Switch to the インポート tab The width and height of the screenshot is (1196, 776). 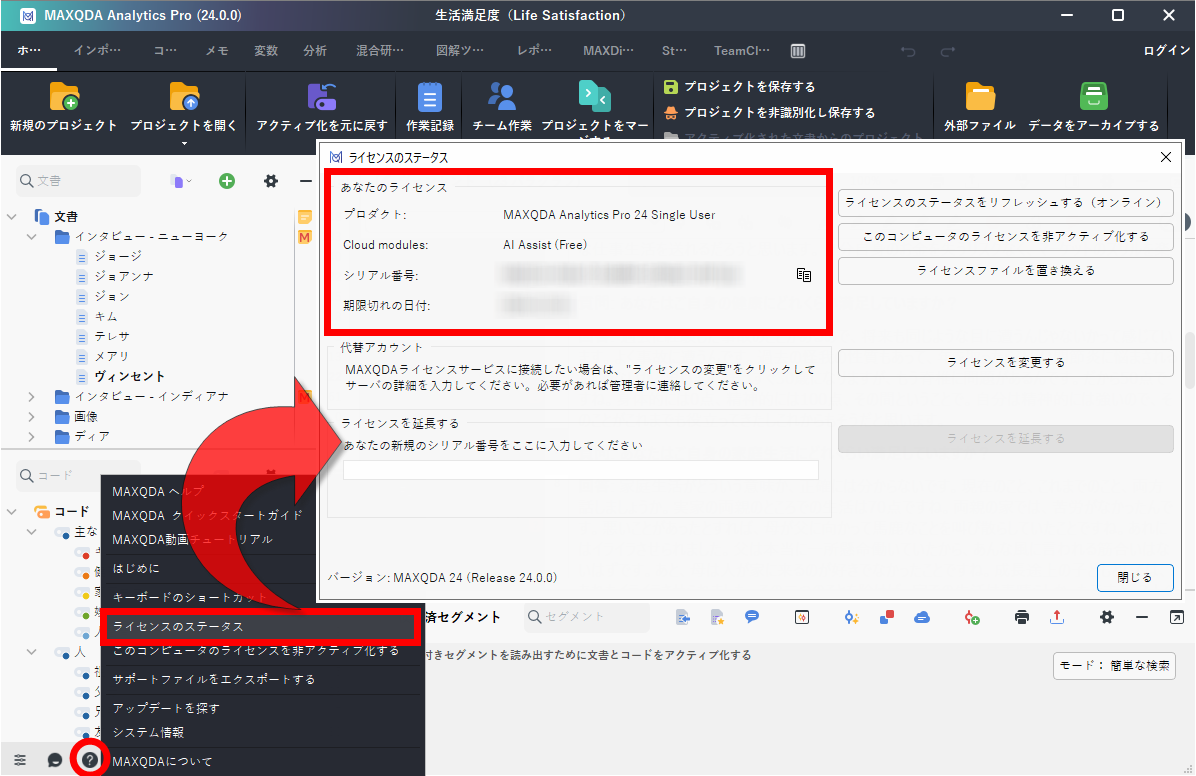97,50
